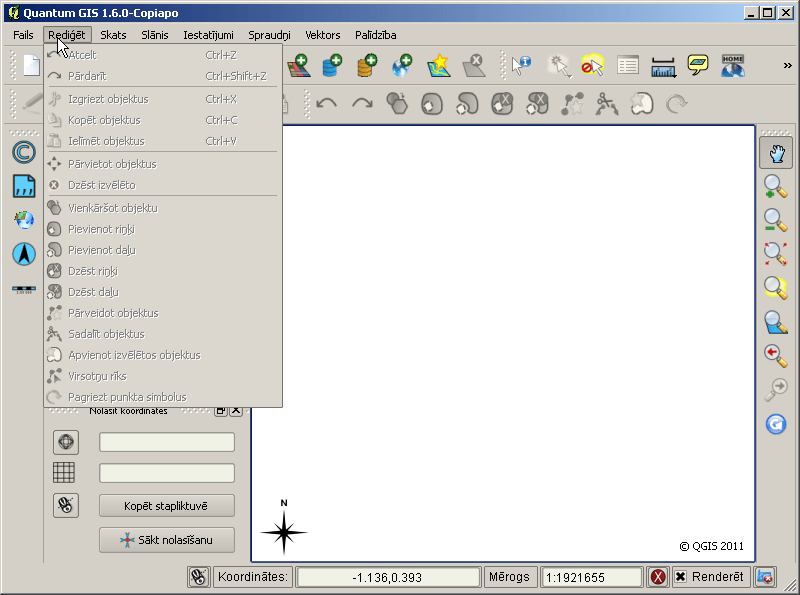Screen dimensions: 800x595
Task: Click the toolbar undo arrow
Action: coord(327,104)
